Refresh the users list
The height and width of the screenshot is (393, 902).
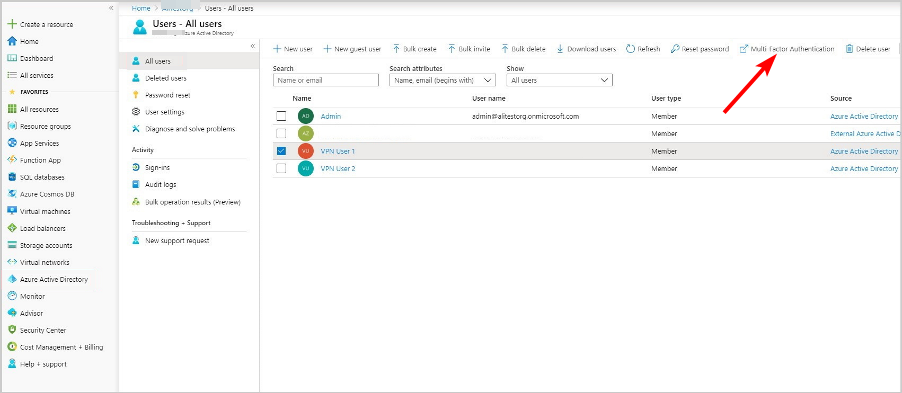click(643, 49)
